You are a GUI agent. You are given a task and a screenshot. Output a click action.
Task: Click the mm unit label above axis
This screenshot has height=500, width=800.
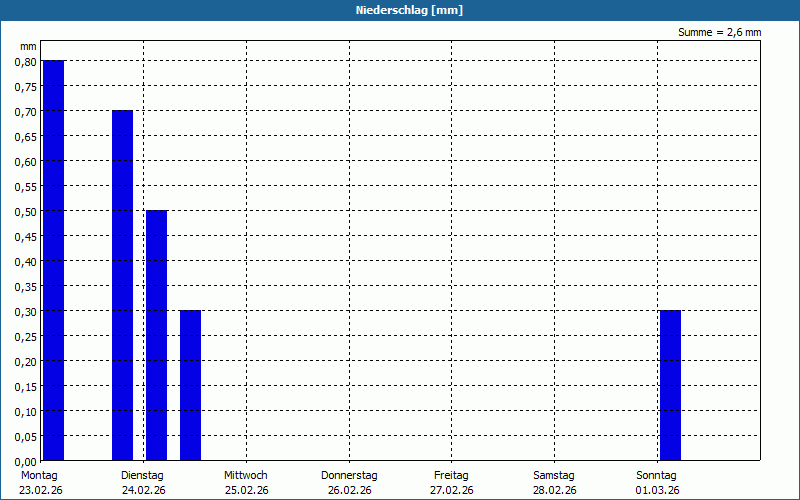point(29,46)
